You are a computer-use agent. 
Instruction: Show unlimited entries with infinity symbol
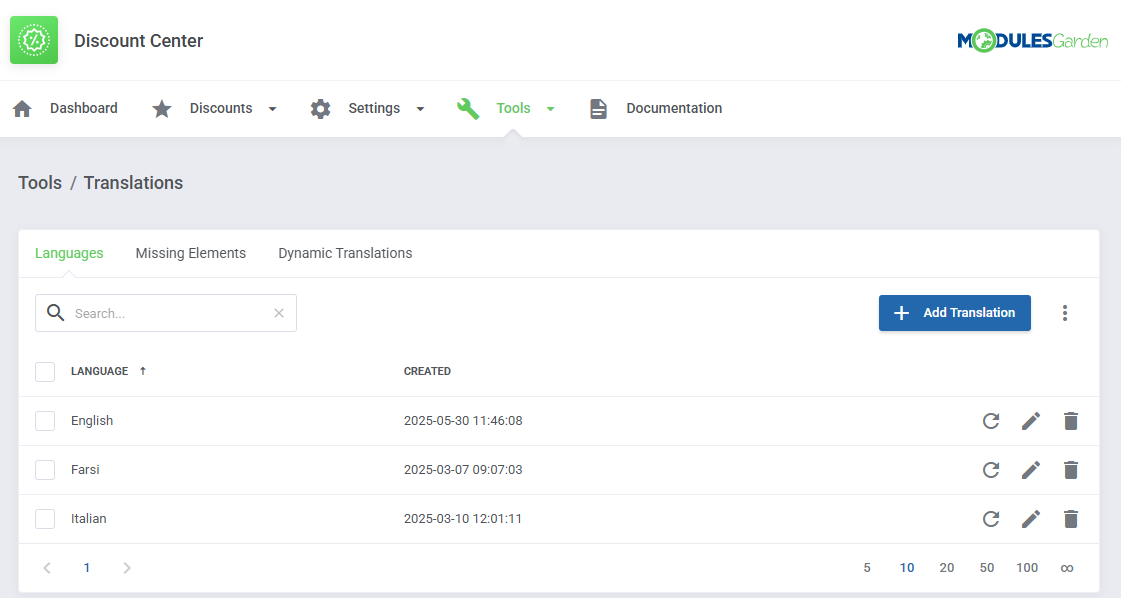(x=1067, y=568)
